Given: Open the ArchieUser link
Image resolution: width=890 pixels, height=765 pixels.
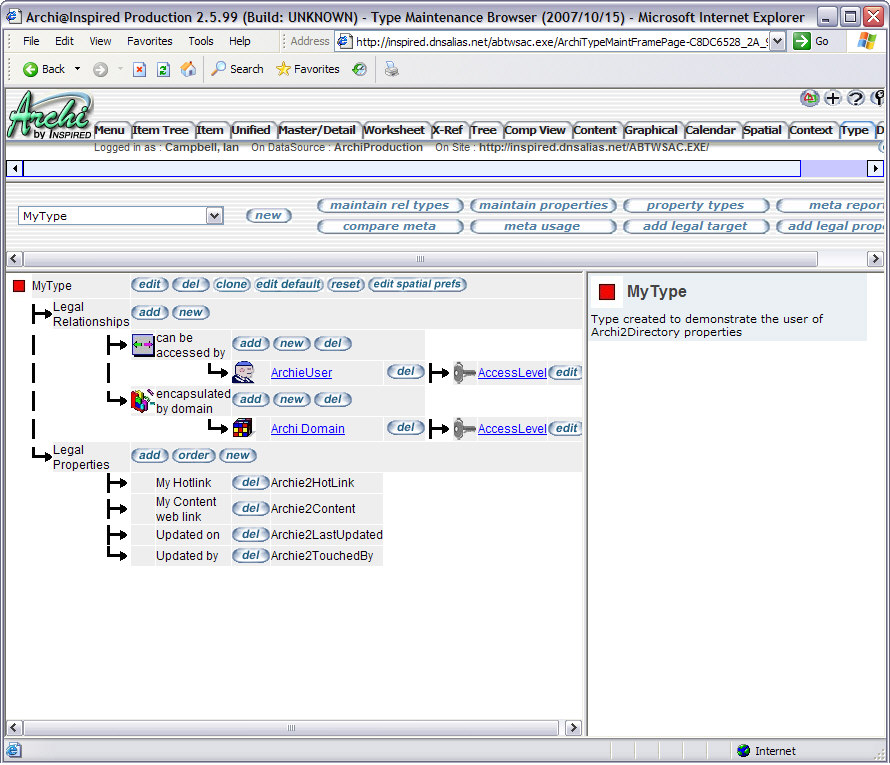Looking at the screenshot, I should pyautogui.click(x=301, y=373).
